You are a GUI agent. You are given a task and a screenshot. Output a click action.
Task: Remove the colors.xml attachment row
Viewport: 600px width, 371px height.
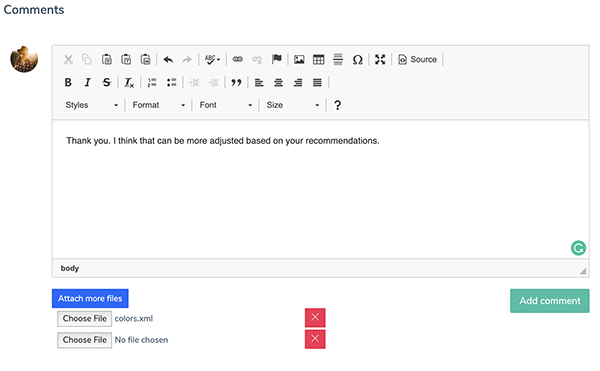point(315,317)
